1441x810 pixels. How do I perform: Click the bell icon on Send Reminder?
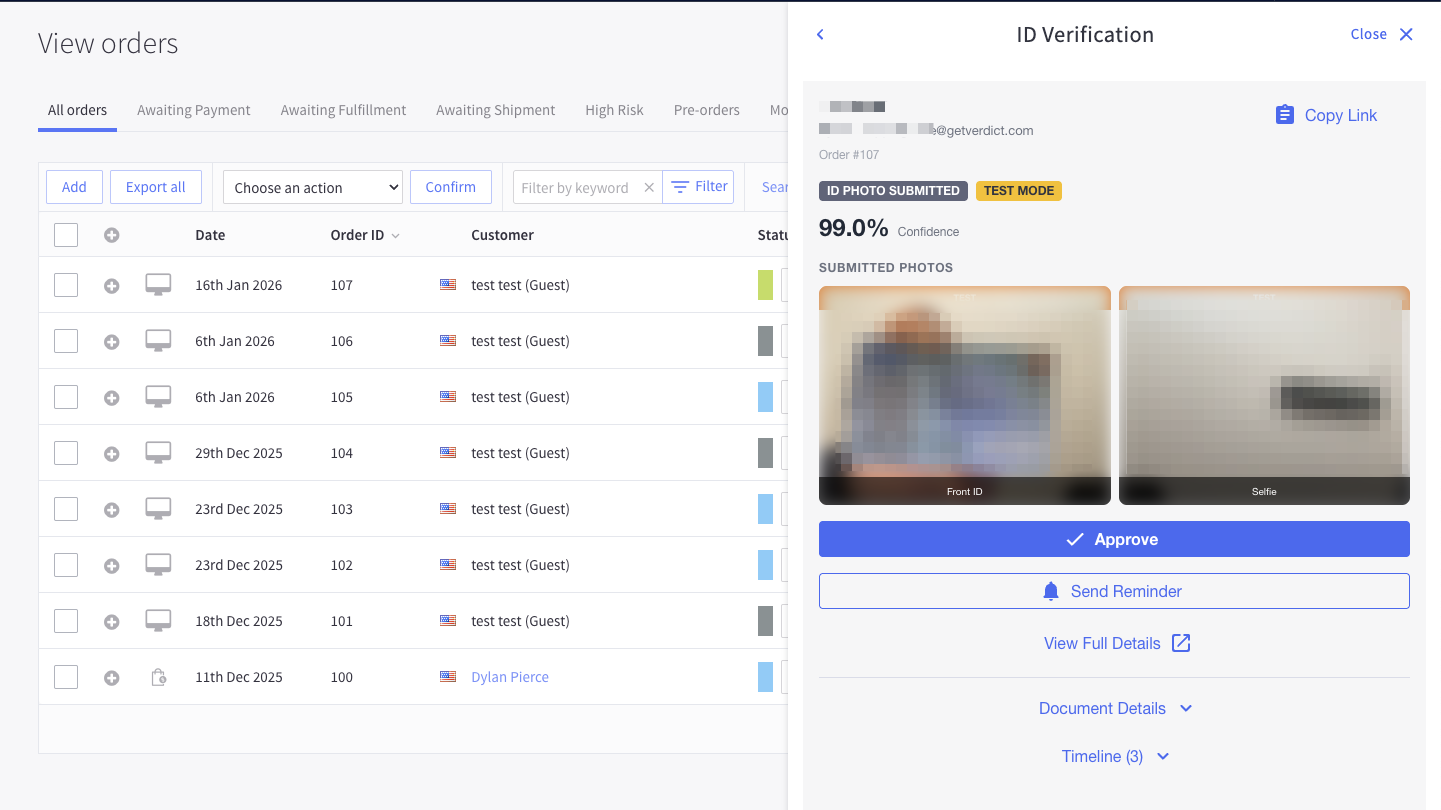tap(1050, 590)
